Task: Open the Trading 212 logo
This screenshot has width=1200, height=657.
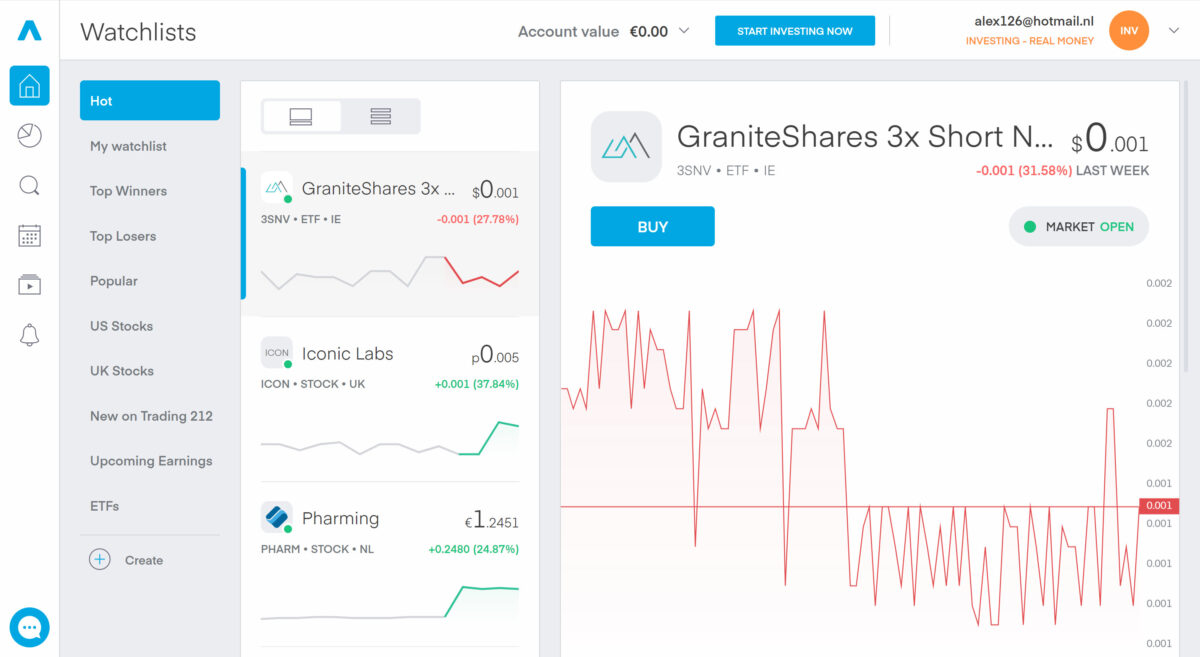Action: point(29,31)
